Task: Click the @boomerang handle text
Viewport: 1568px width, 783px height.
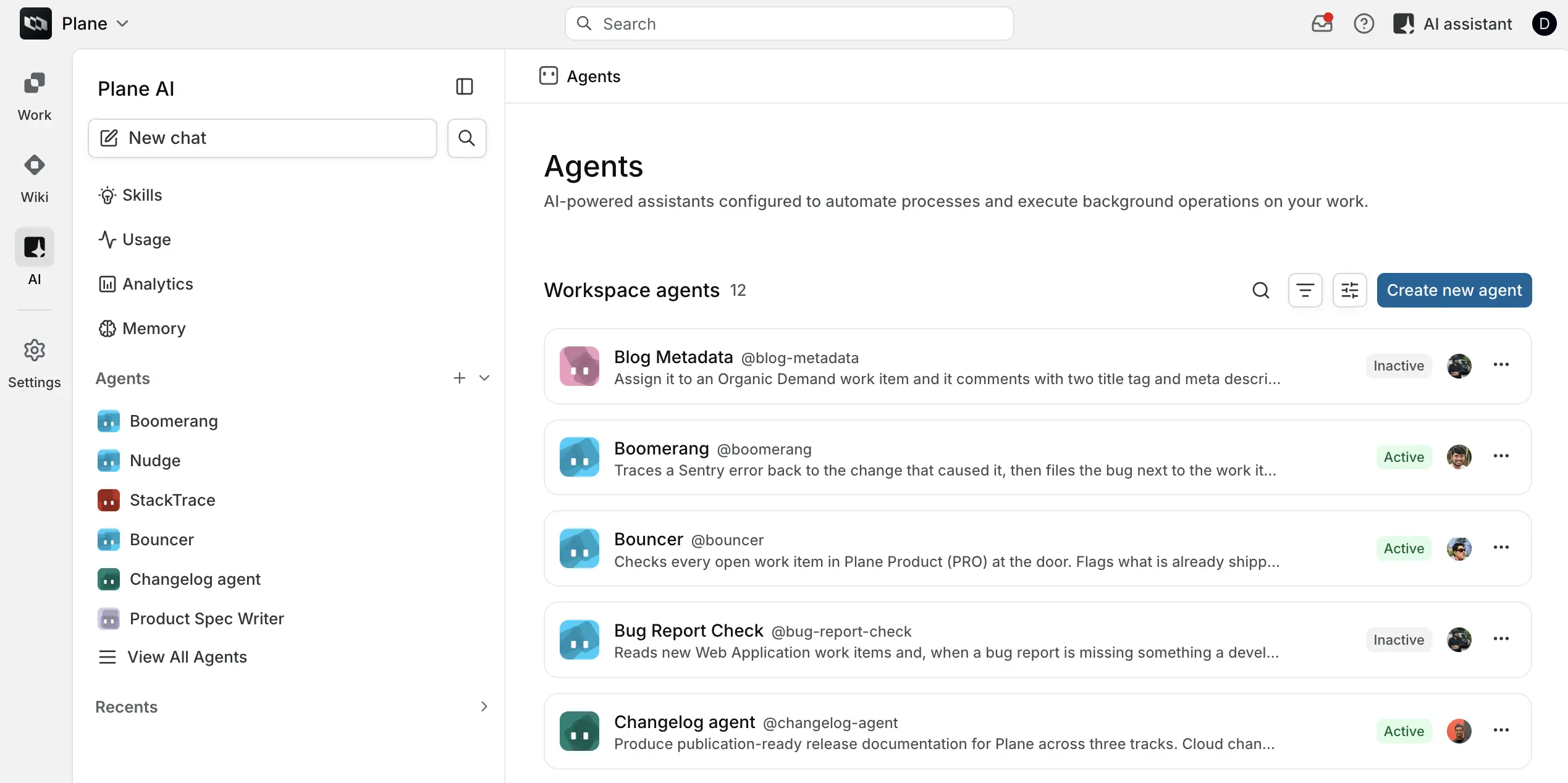Action: 764,450
